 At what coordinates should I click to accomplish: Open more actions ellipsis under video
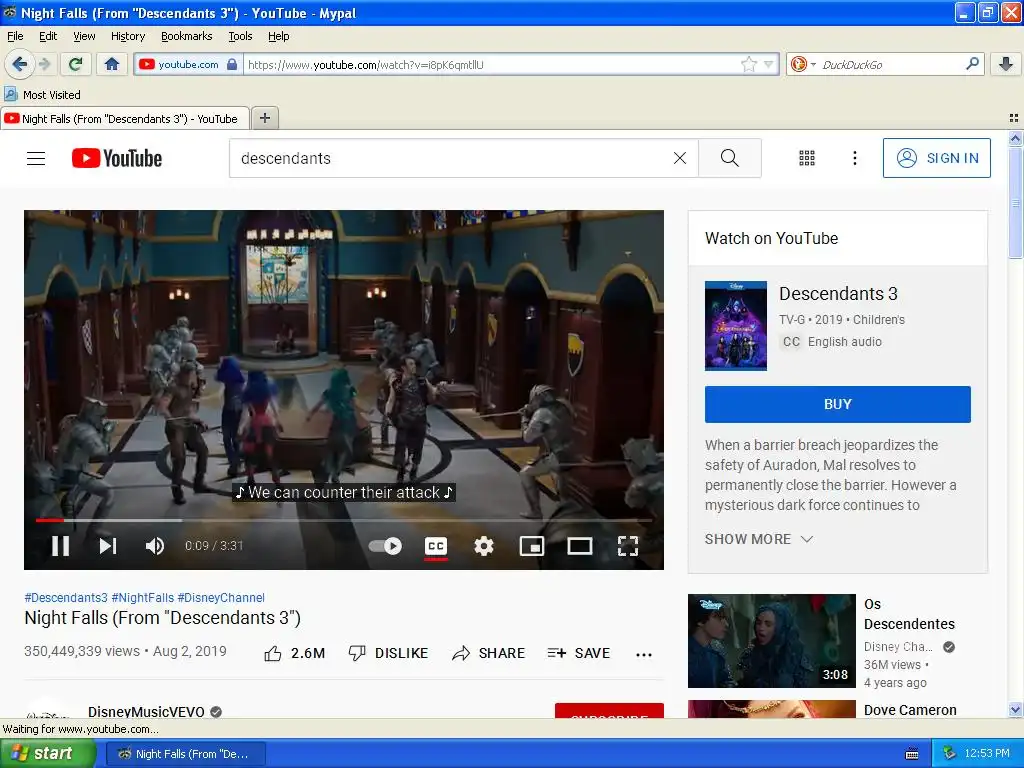644,654
